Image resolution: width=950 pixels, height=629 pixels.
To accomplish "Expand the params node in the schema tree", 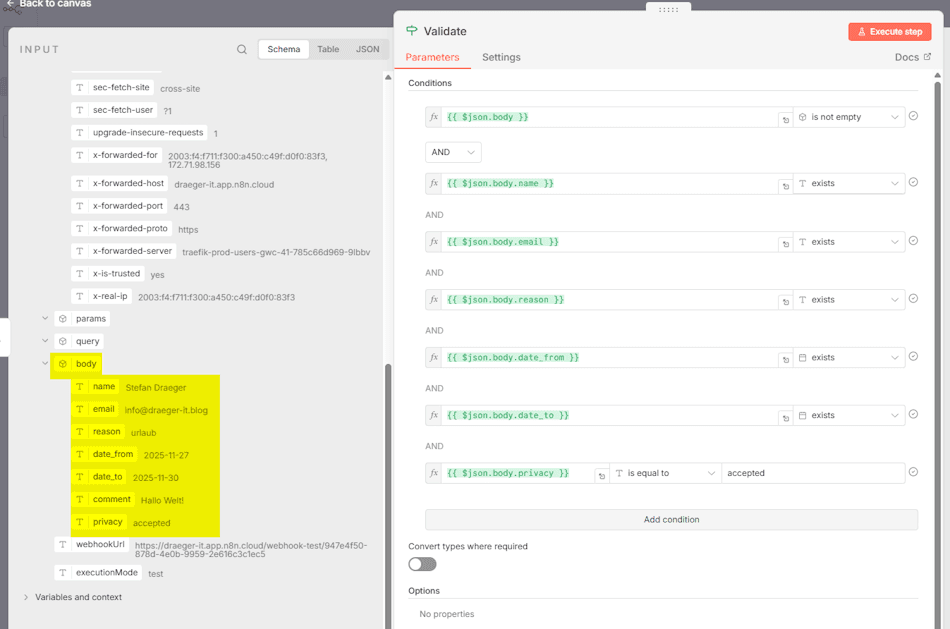I will coord(45,319).
